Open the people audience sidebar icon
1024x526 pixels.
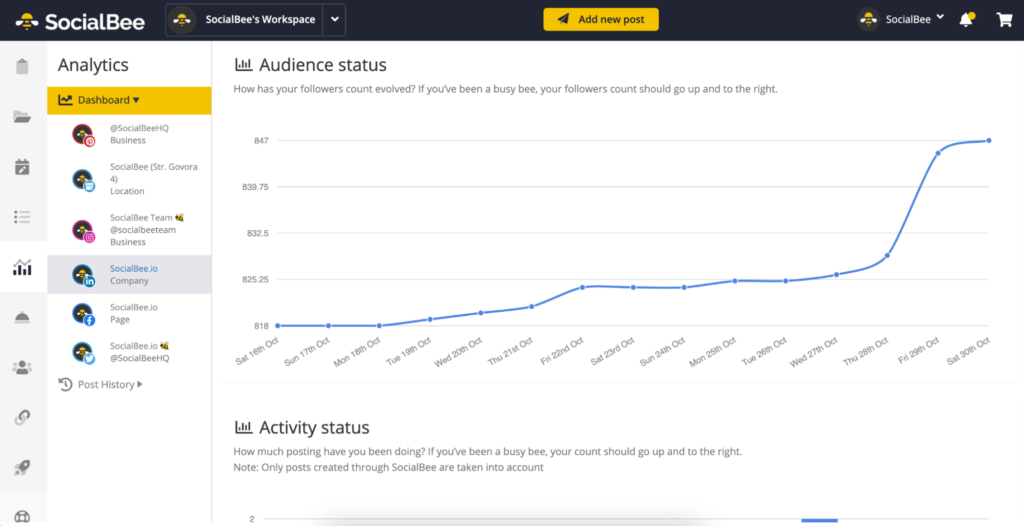pyautogui.click(x=22, y=367)
